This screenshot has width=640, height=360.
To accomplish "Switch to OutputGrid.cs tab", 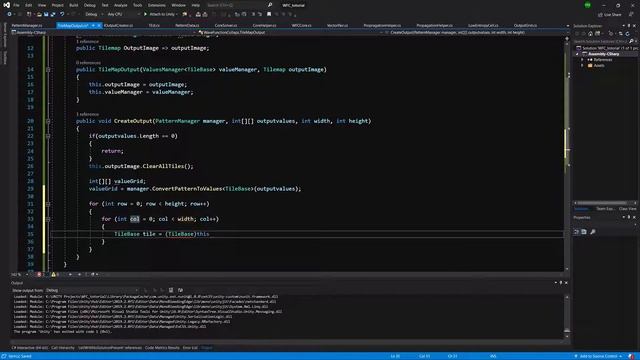I will click(x=525, y=25).
